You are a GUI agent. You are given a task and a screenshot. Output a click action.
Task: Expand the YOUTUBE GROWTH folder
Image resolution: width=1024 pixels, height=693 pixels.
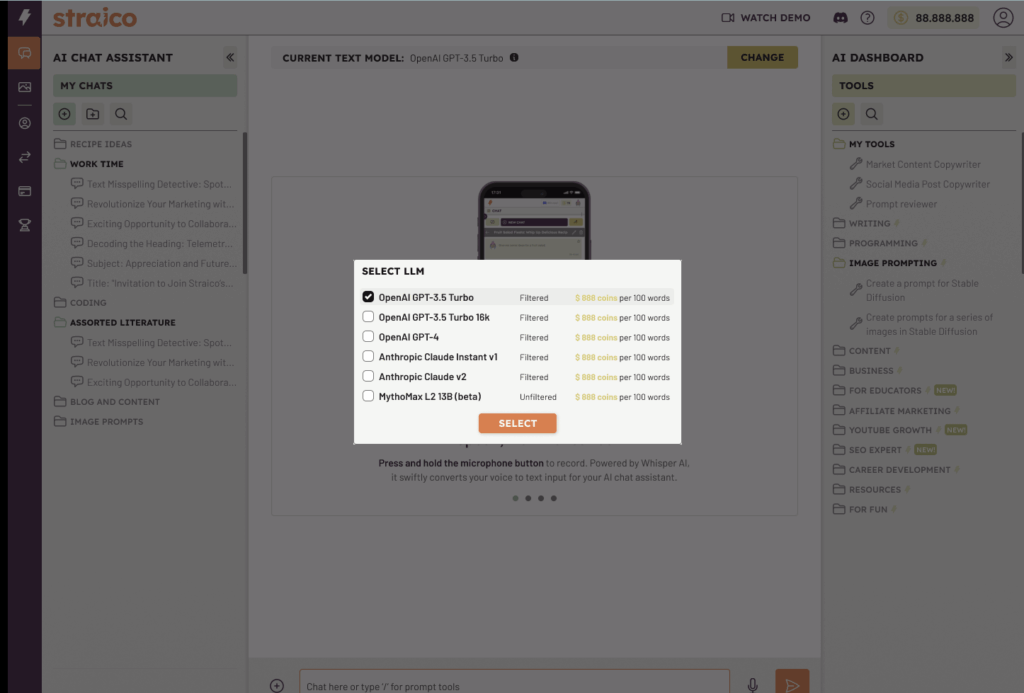pyautogui.click(x=882, y=430)
